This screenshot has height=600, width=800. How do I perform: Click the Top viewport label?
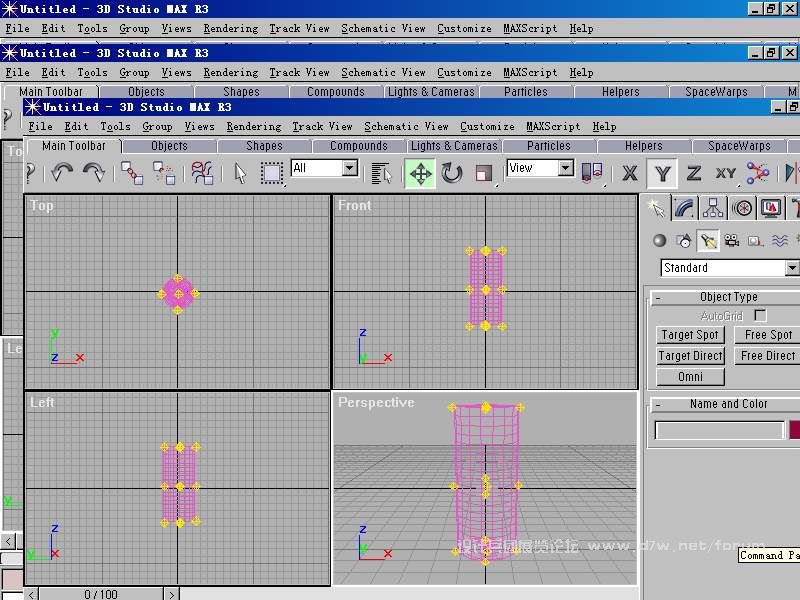point(42,206)
